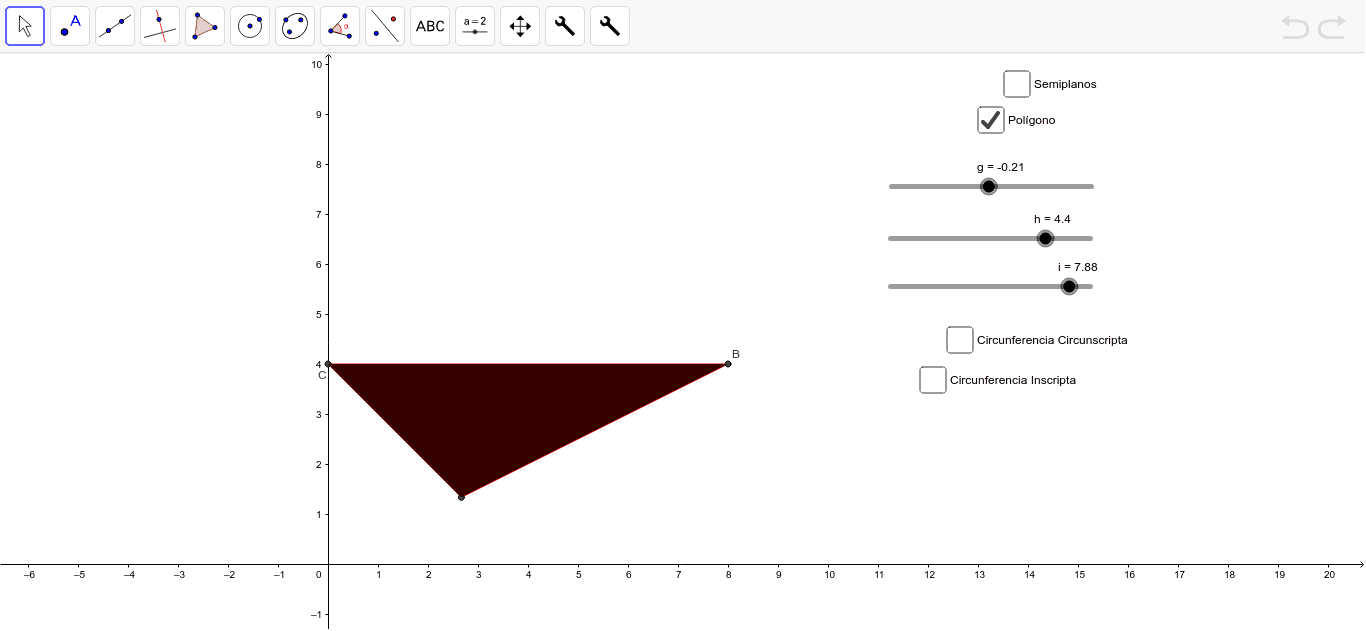The height and width of the screenshot is (631, 1366).
Task: Choose the Line through two points tool
Action: [115, 26]
